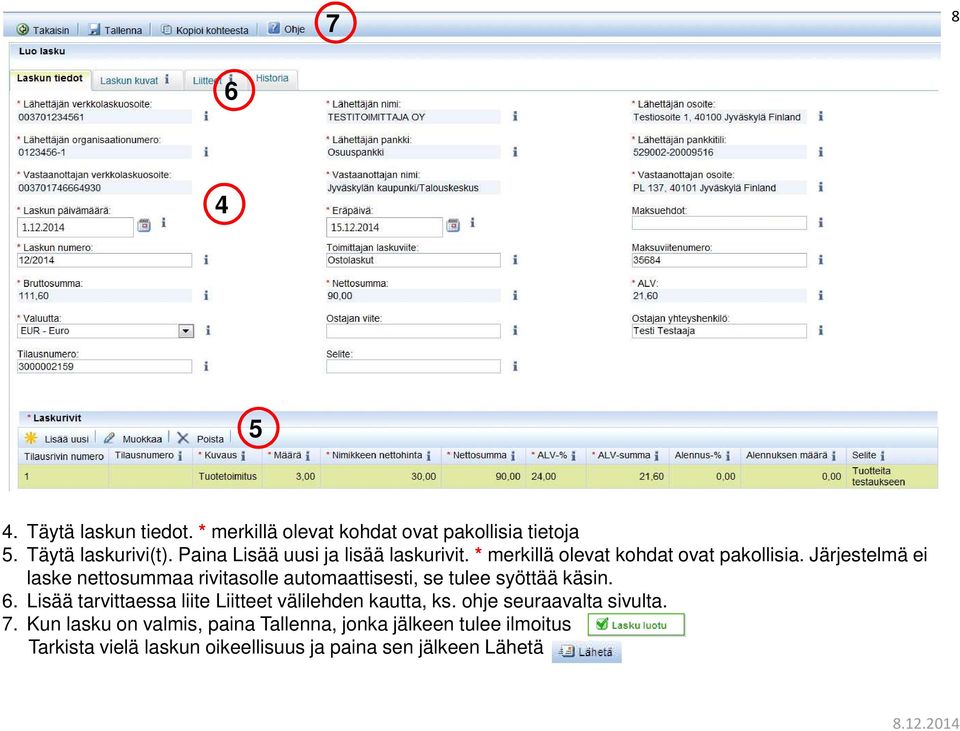Screen dimensions: 960x731
Task: Show info for ALV field
Action: (820, 295)
